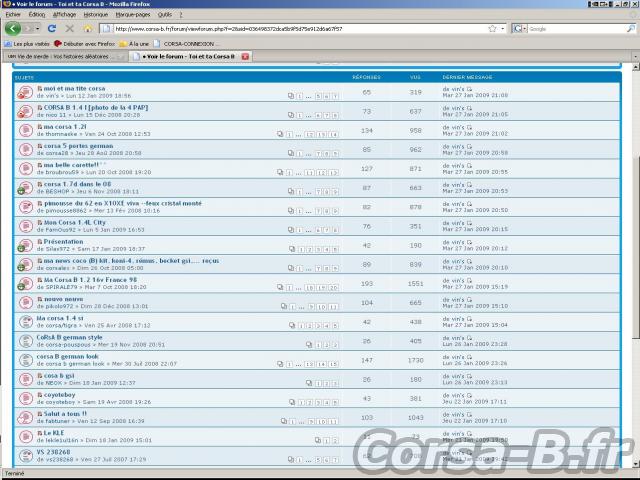Jump to last post icon in 'coyoteboy' row
This screenshot has height=480, width=640.
pyautogui.click(x=469, y=395)
